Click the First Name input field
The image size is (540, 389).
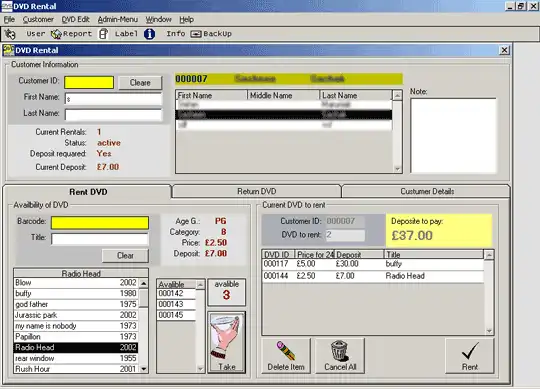pyautogui.click(x=113, y=99)
